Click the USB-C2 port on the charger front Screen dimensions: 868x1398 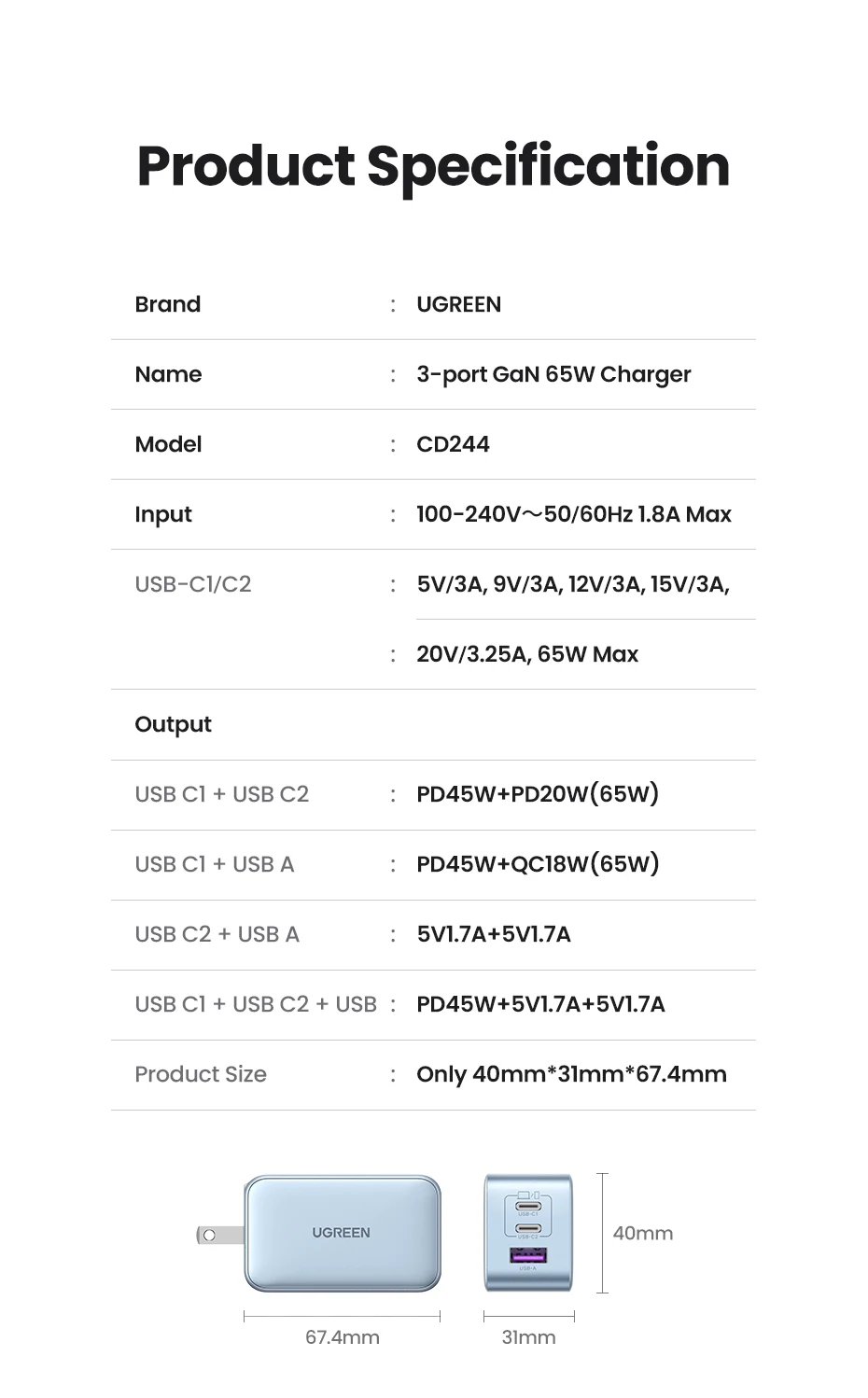[528, 1228]
